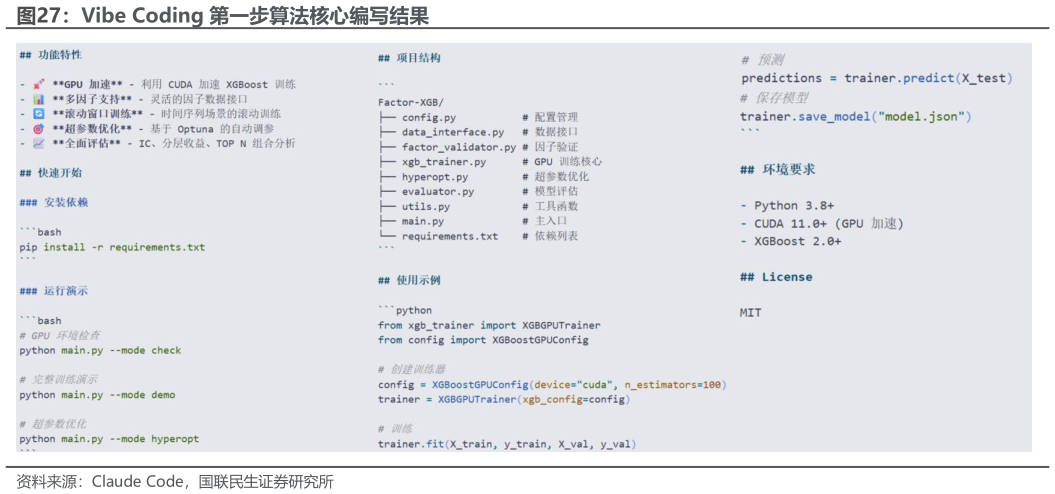
Task: Click the 'factor_validator.py' tree entry
Action: [x=458, y=147]
